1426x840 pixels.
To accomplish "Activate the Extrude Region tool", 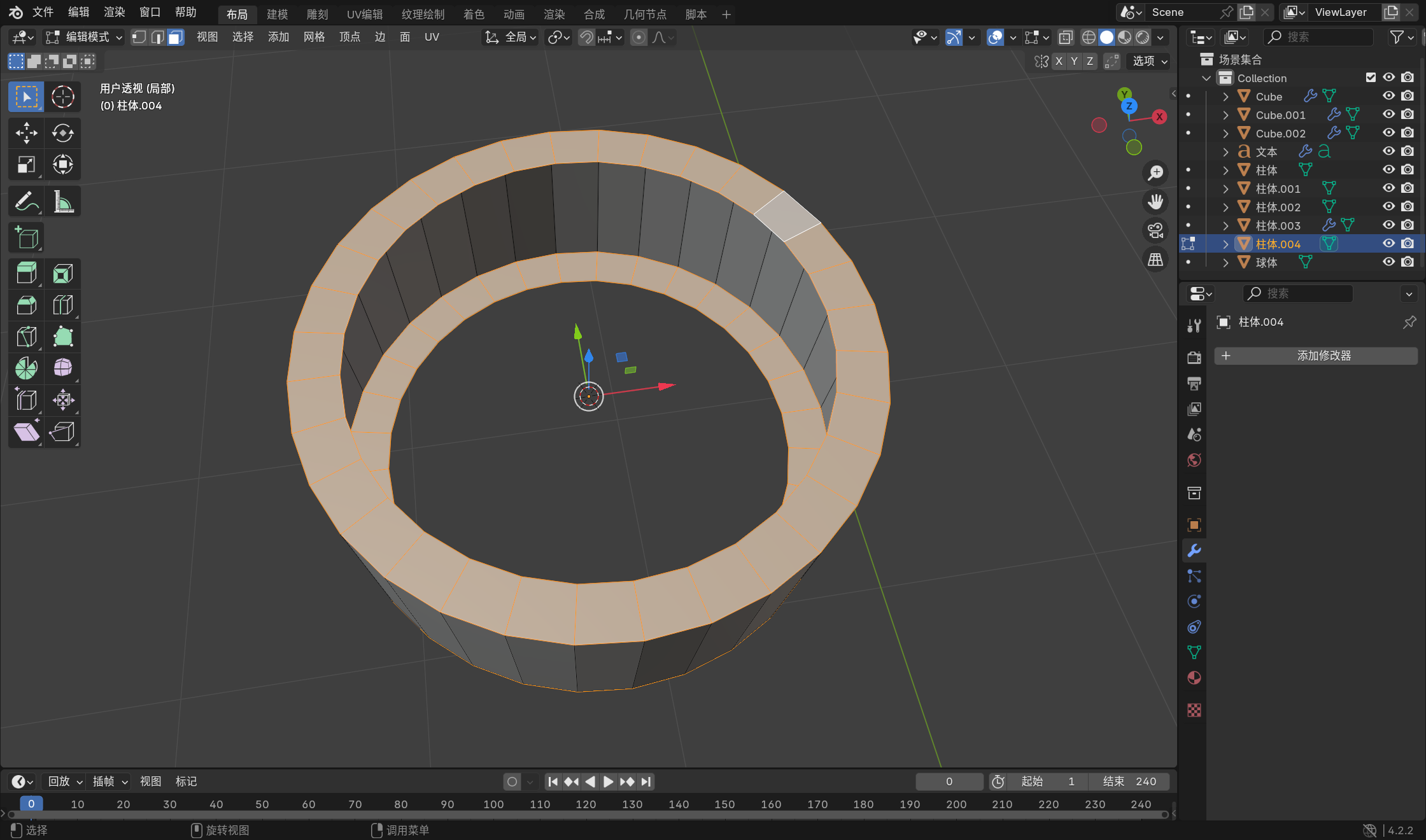I will click(x=26, y=274).
